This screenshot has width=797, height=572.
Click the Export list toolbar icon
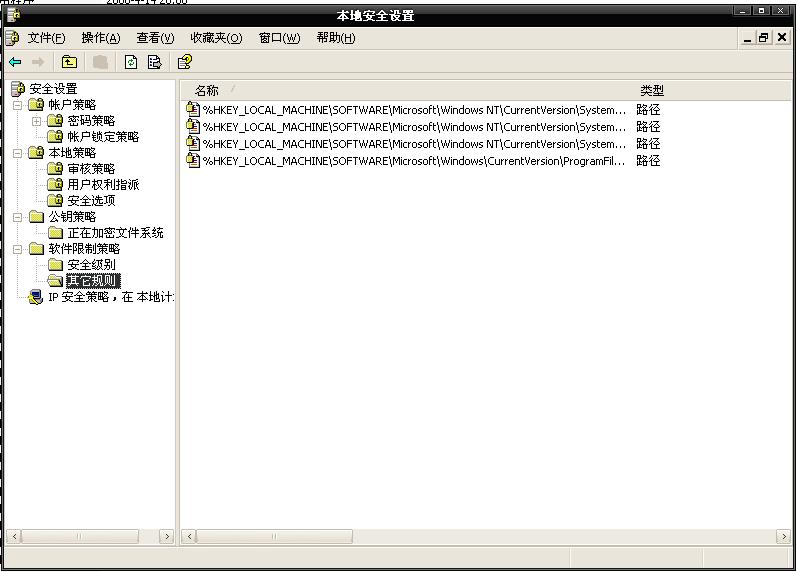click(155, 62)
